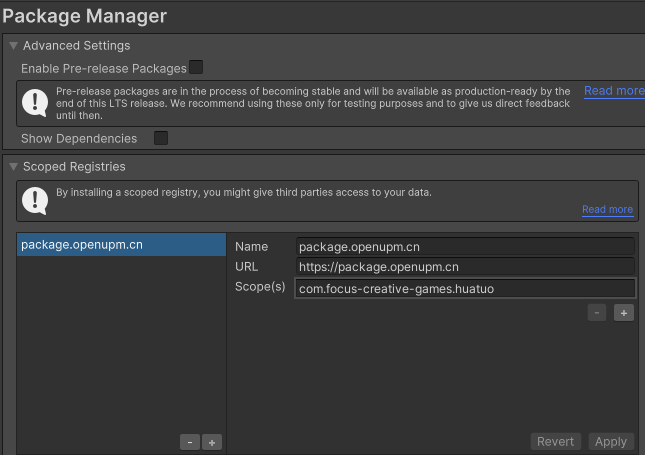This screenshot has height=455, width=645.
Task: Click the registry URL input field
Action: pos(465,267)
